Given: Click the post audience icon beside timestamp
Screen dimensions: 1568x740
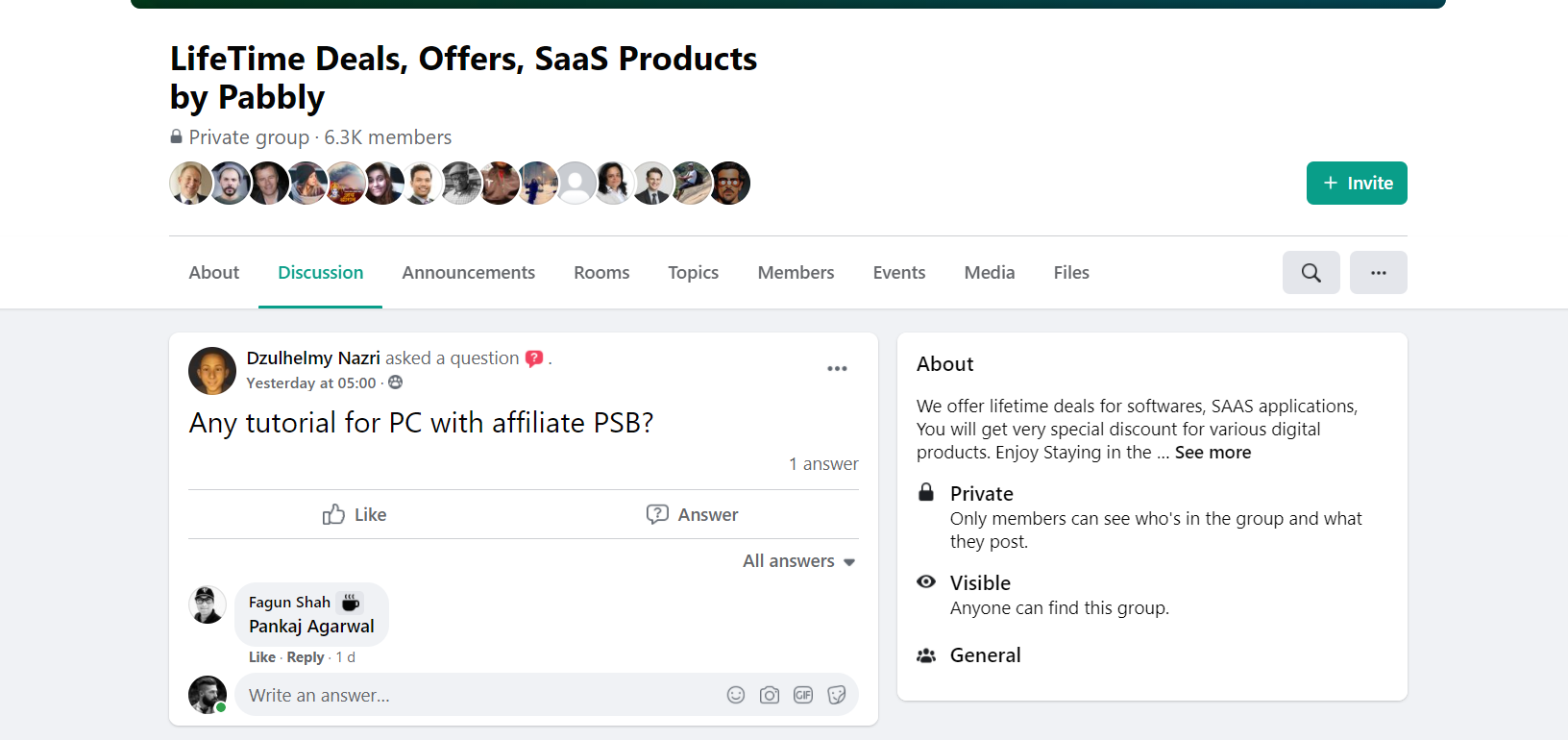Looking at the screenshot, I should pyautogui.click(x=395, y=382).
